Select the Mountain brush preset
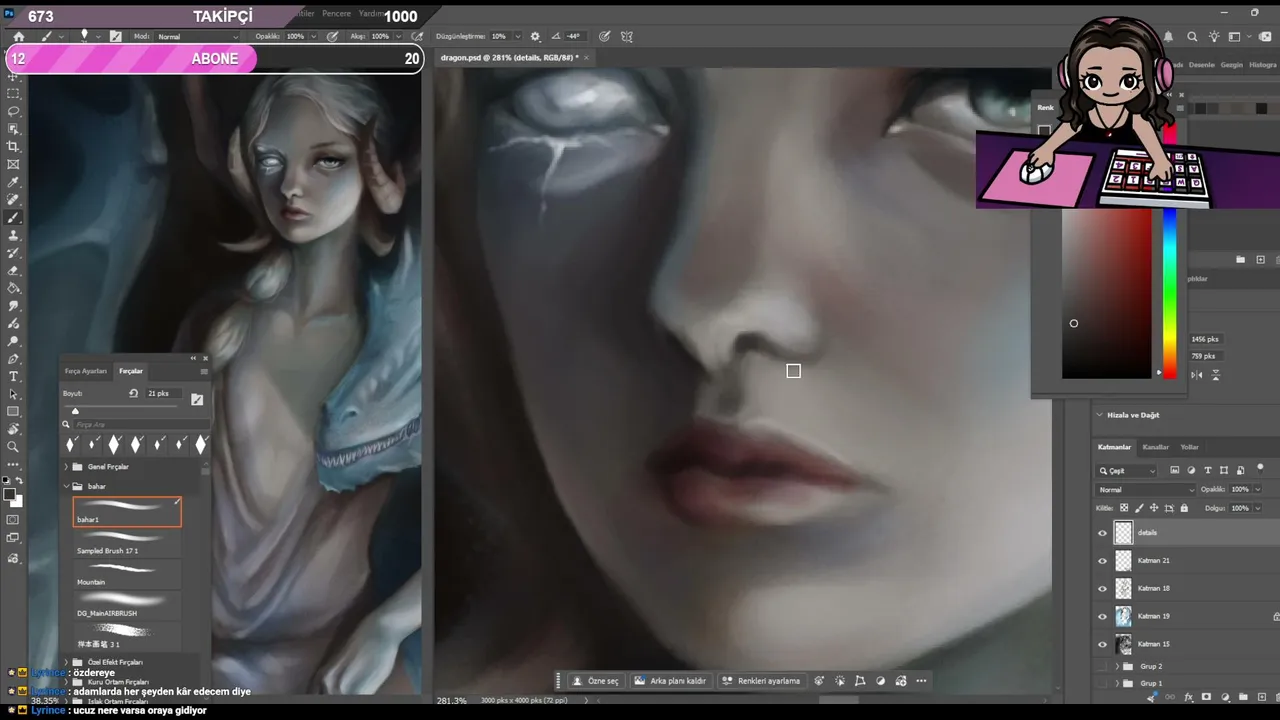The image size is (1280, 720). pos(127,574)
